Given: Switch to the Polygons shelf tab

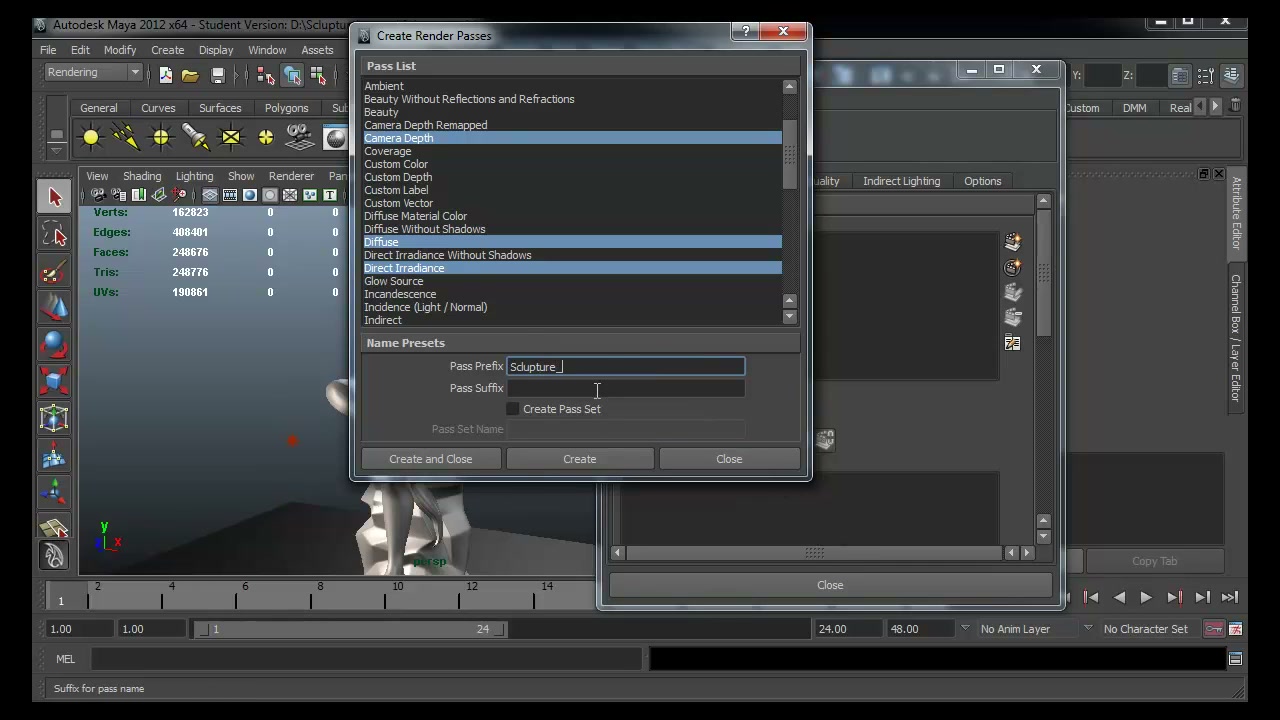Looking at the screenshot, I should click(286, 108).
